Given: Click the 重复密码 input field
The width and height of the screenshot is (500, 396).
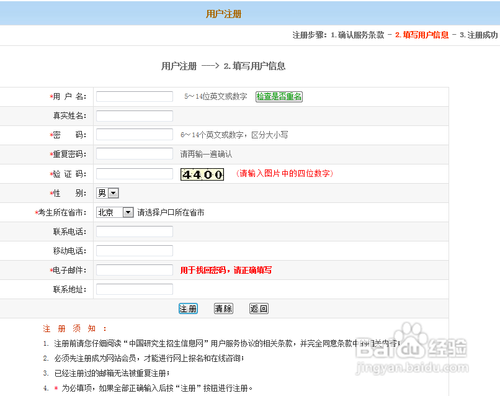Looking at the screenshot, I should pyautogui.click(x=134, y=154).
